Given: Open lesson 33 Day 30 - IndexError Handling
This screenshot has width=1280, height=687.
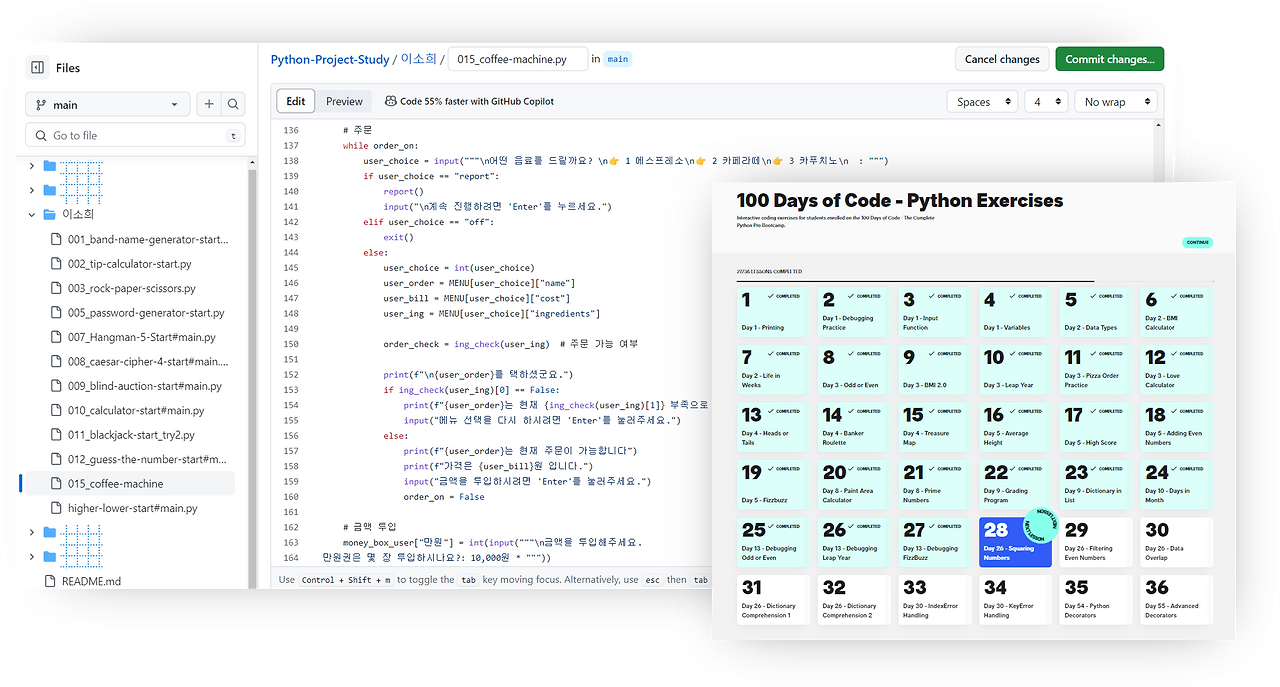Looking at the screenshot, I should (x=934, y=600).
